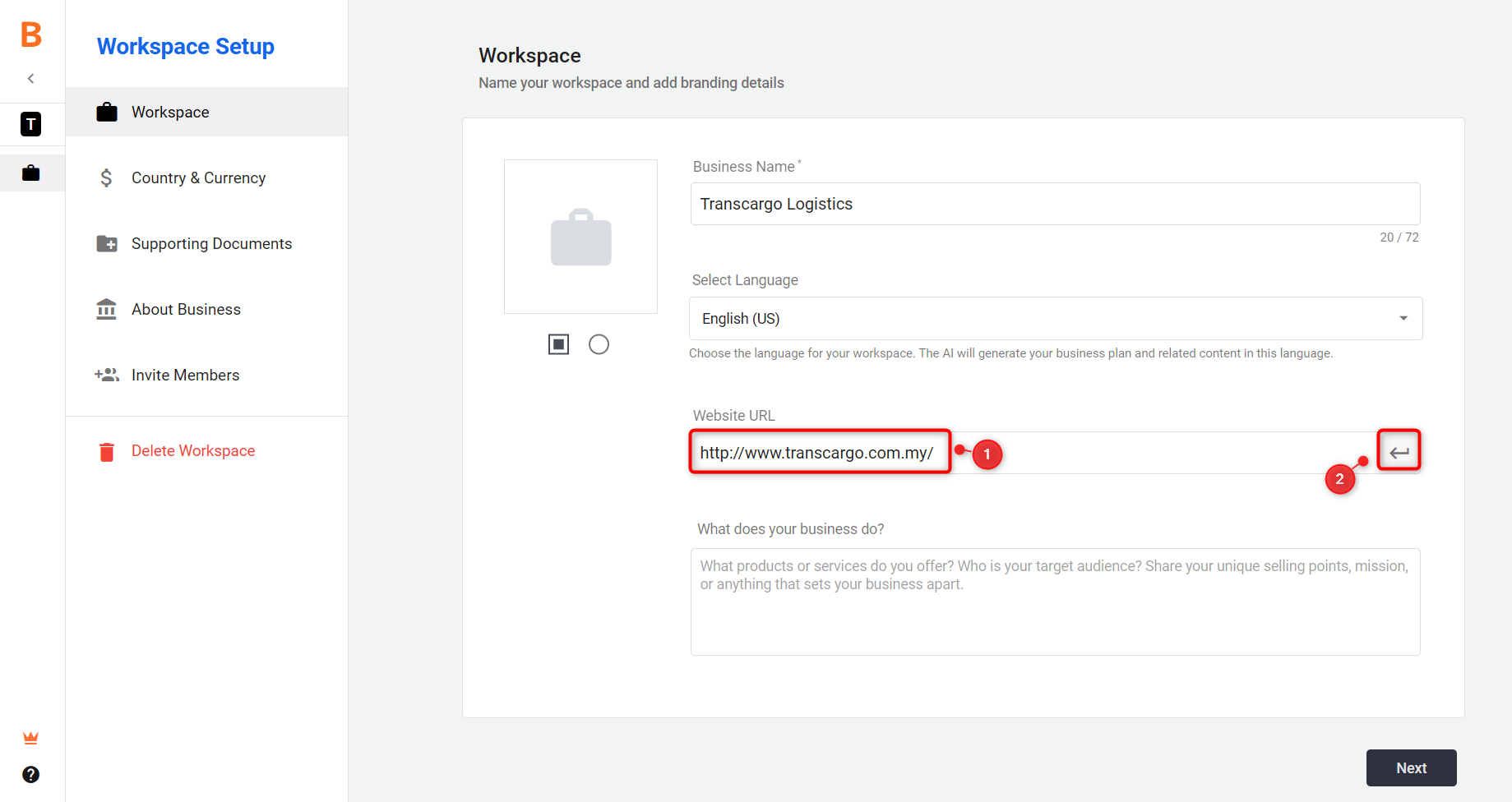1512x802 pixels.
Task: Select the briefcase icon in left rail
Action: (x=31, y=173)
